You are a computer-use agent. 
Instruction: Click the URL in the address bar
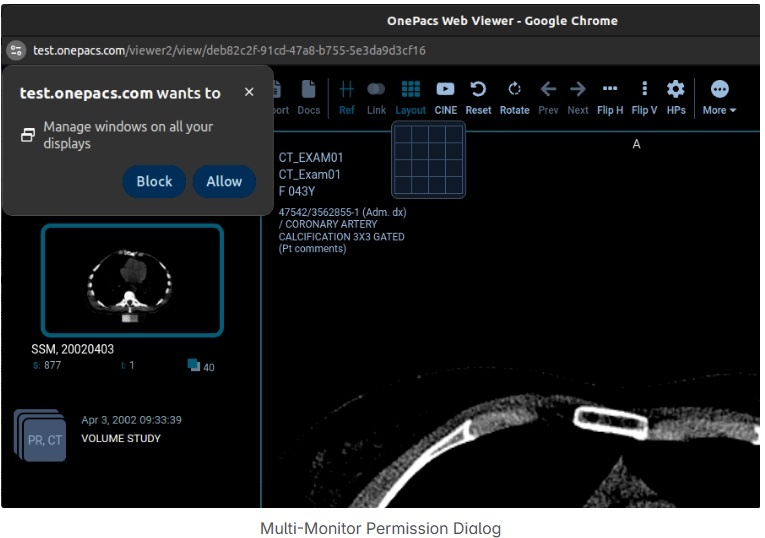229,50
